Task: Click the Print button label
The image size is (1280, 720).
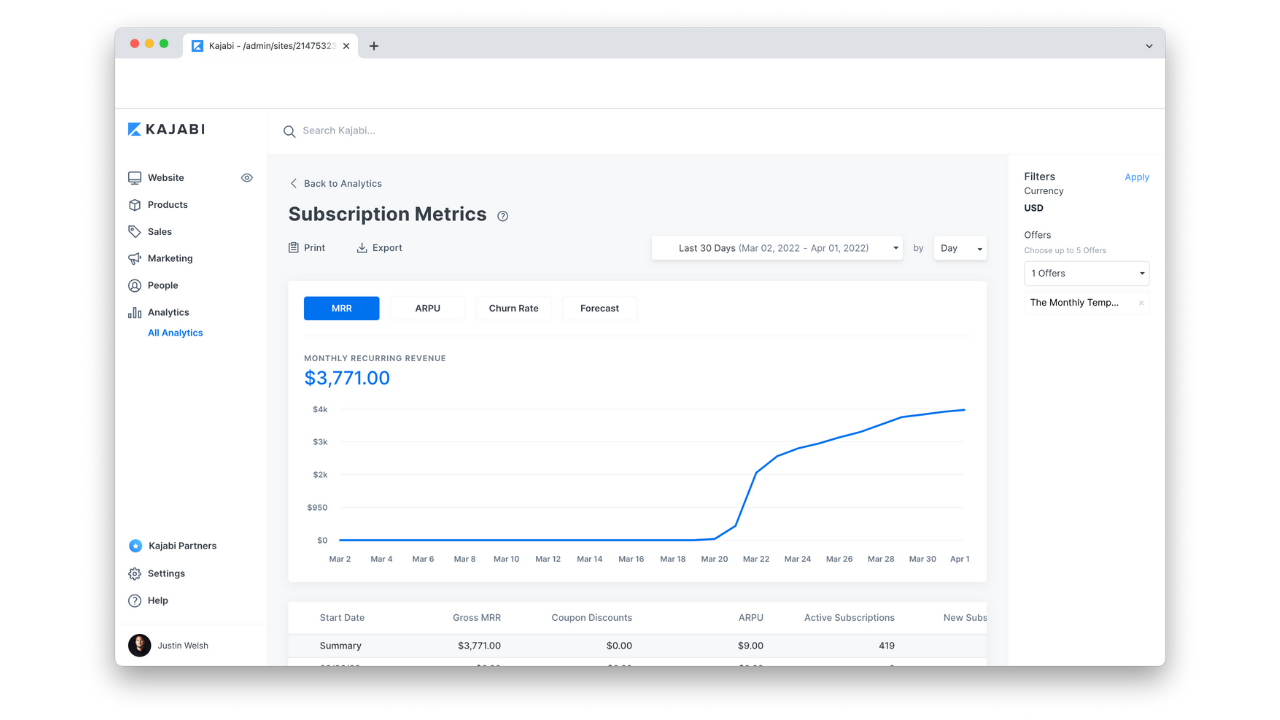Action: tap(315, 248)
